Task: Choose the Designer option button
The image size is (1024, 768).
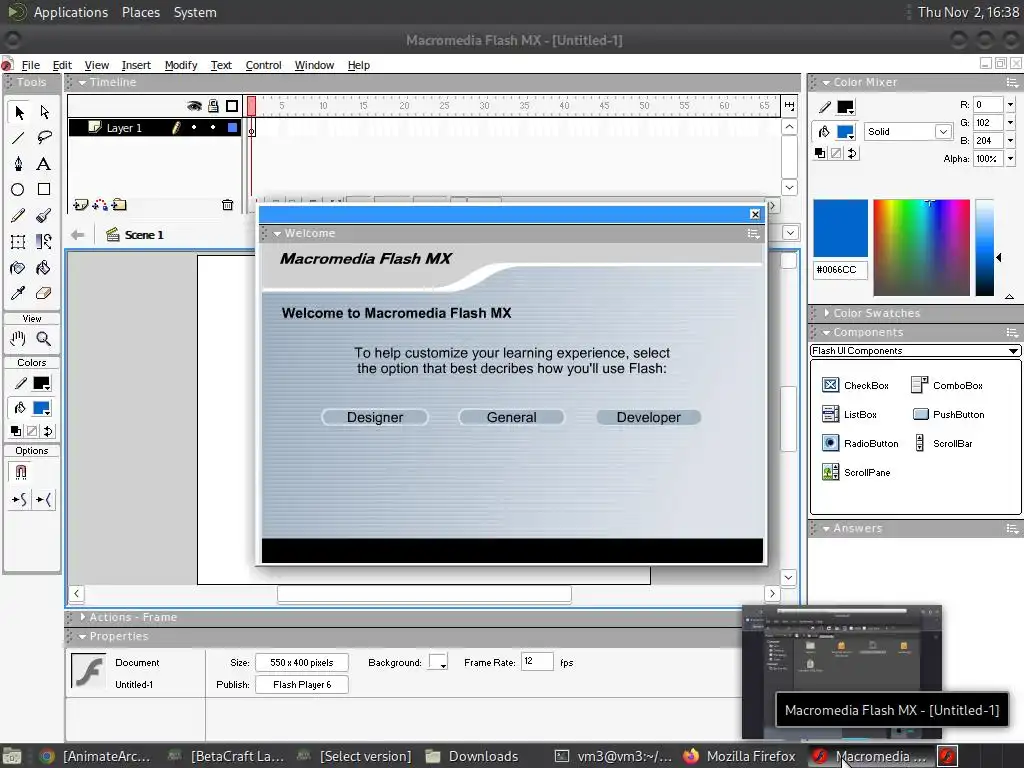Action: pyautogui.click(x=375, y=417)
